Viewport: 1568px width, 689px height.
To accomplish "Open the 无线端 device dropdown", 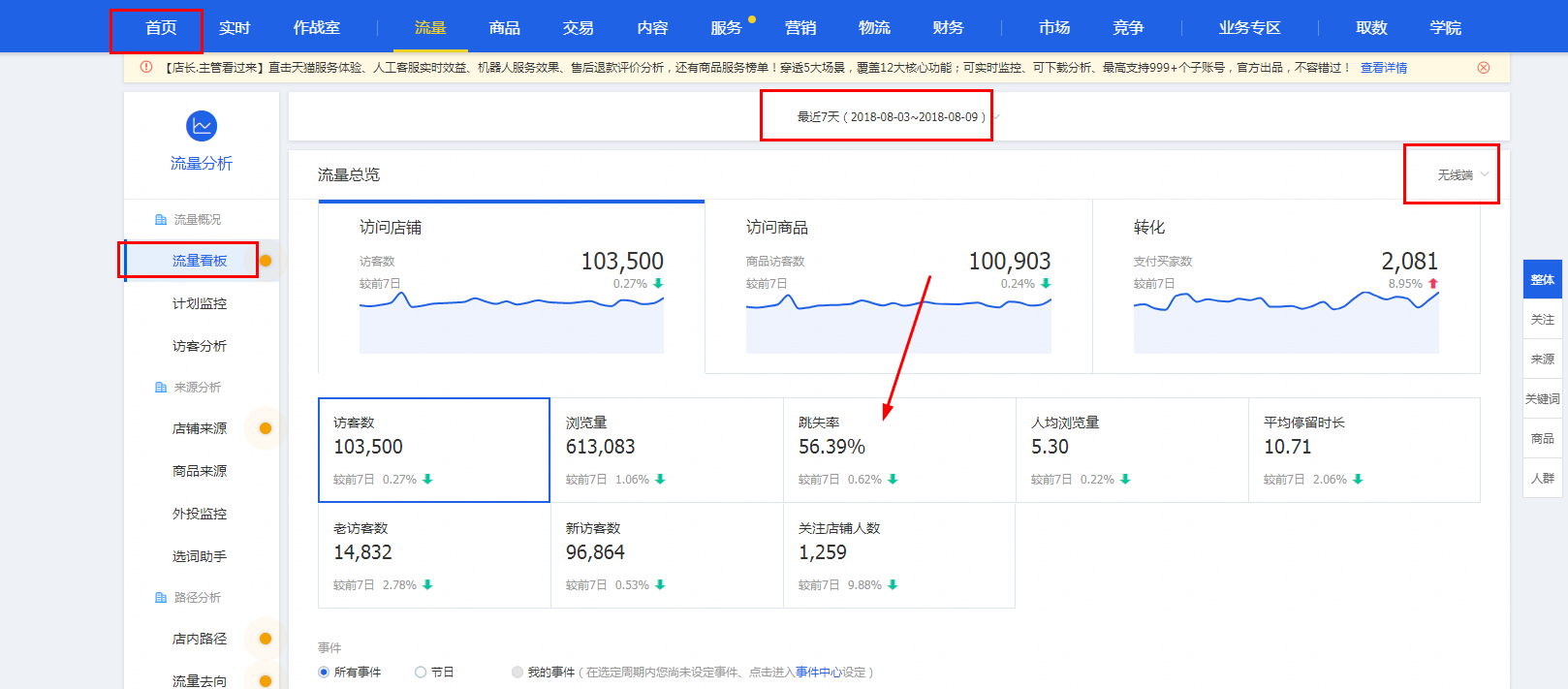I will [x=1462, y=175].
